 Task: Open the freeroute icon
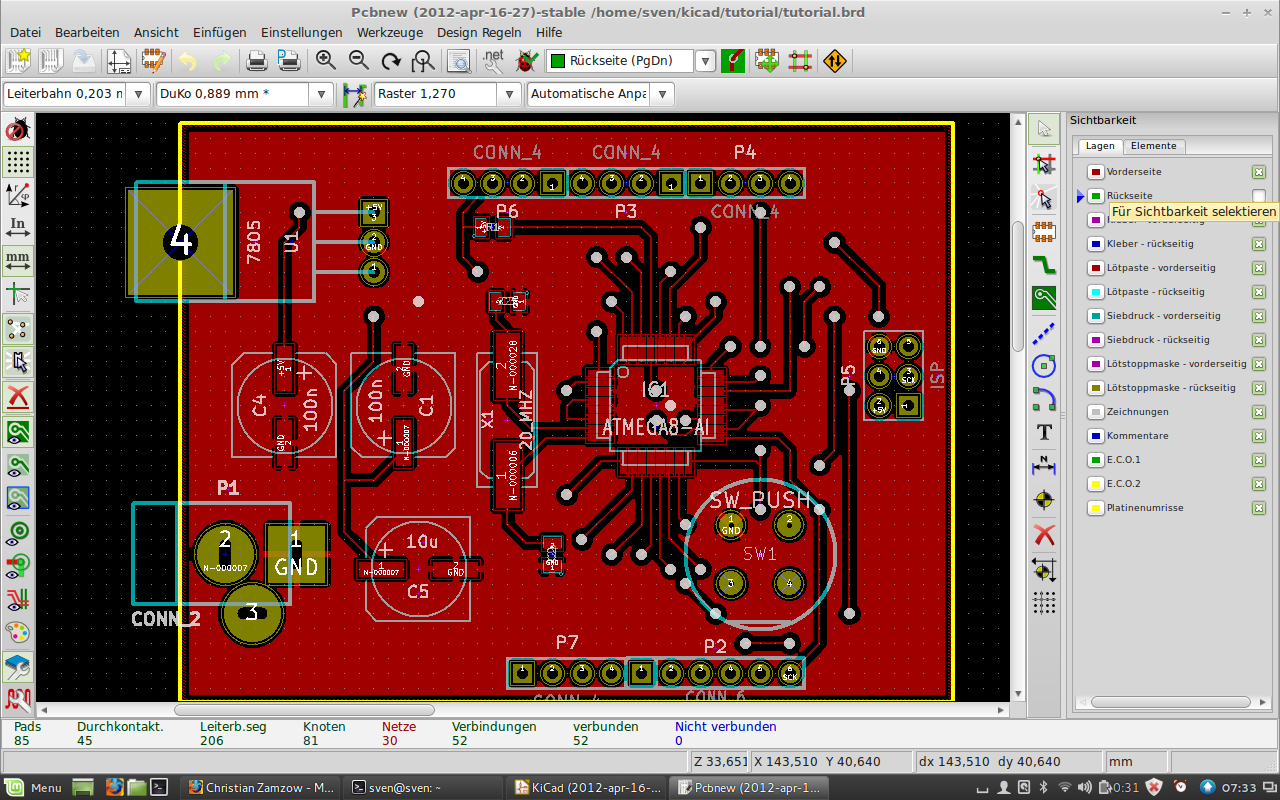(835, 61)
